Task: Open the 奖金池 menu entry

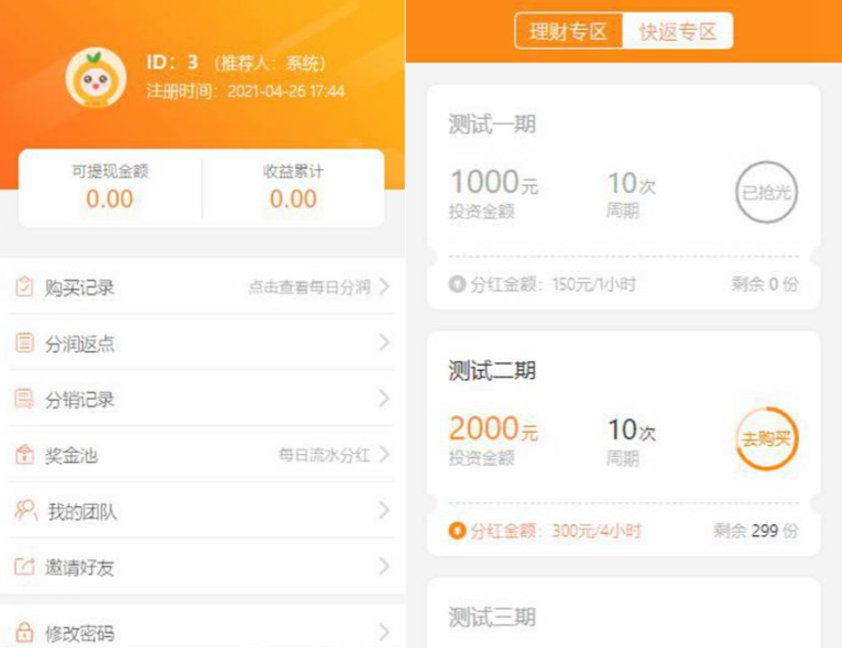Action: click(x=201, y=454)
